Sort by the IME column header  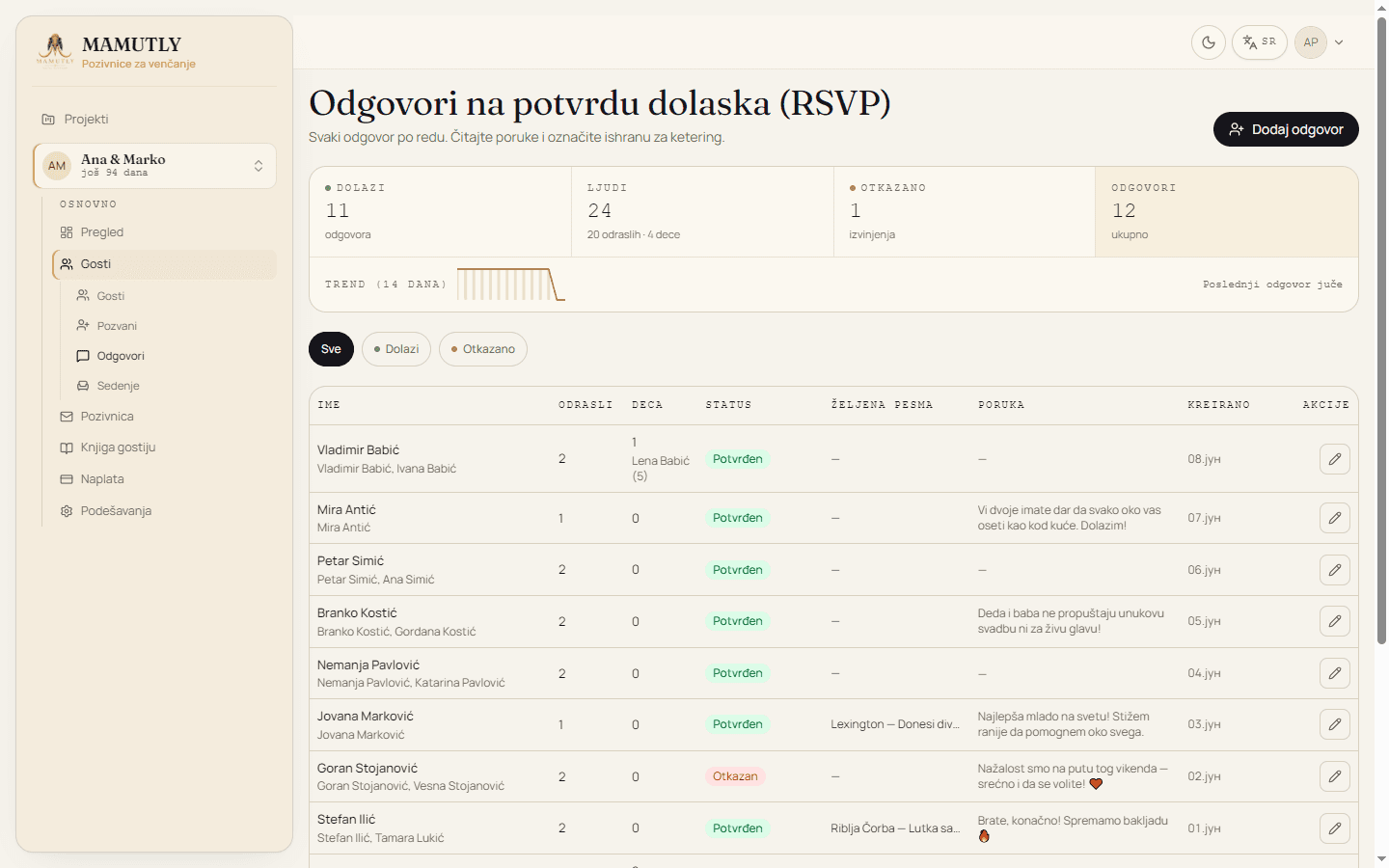pos(329,405)
